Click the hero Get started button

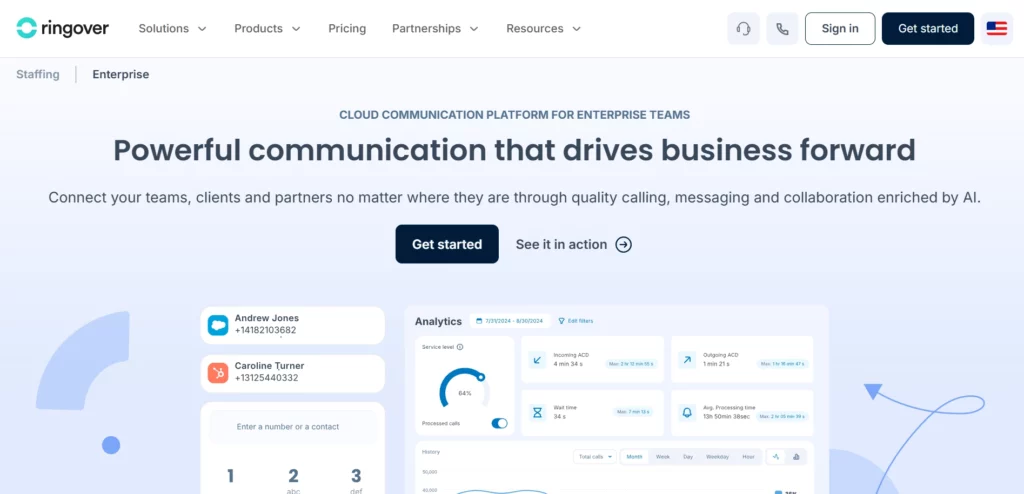click(447, 244)
